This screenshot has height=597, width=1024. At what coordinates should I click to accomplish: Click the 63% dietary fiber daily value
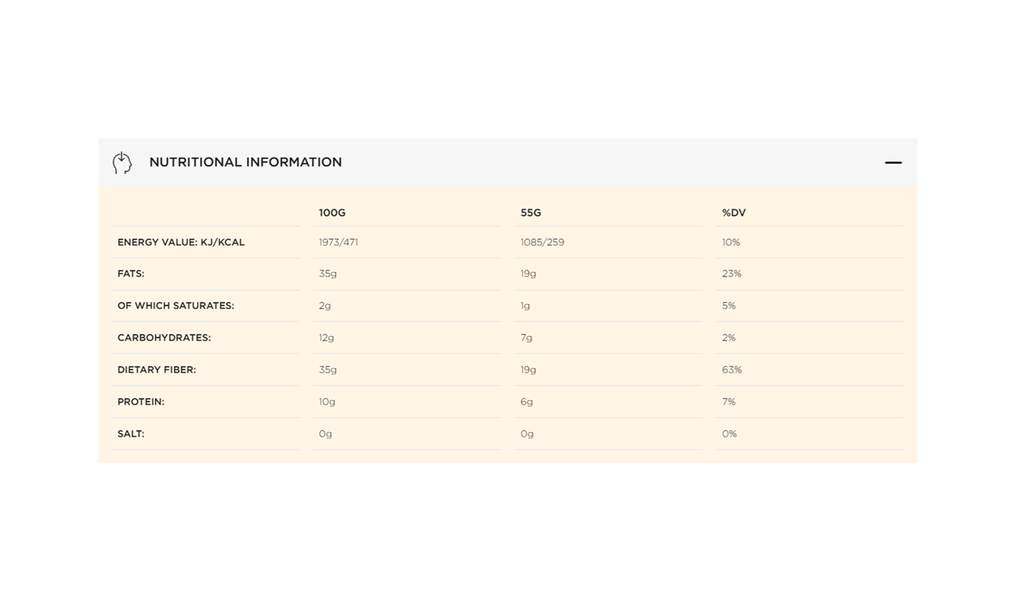732,369
